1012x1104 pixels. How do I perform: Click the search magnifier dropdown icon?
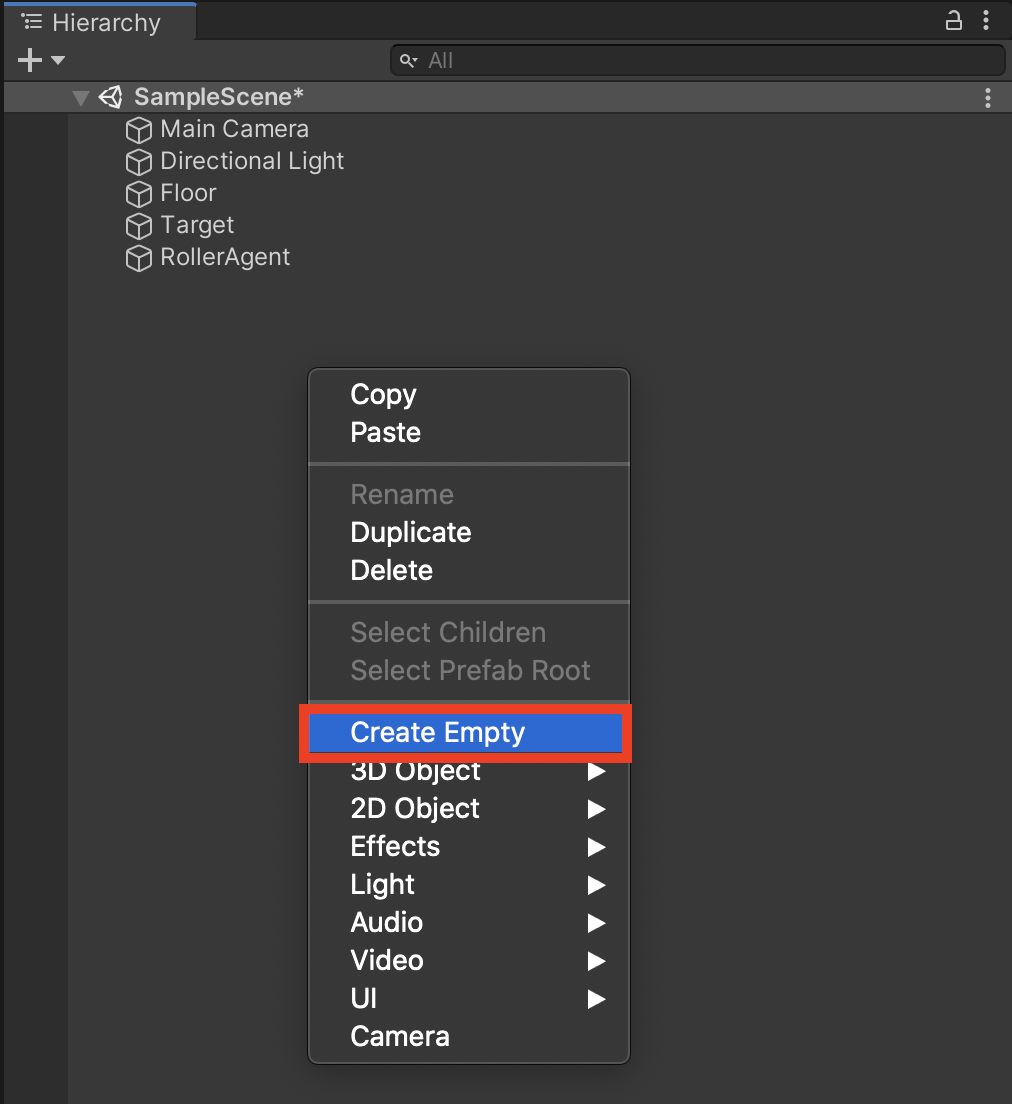pos(408,61)
